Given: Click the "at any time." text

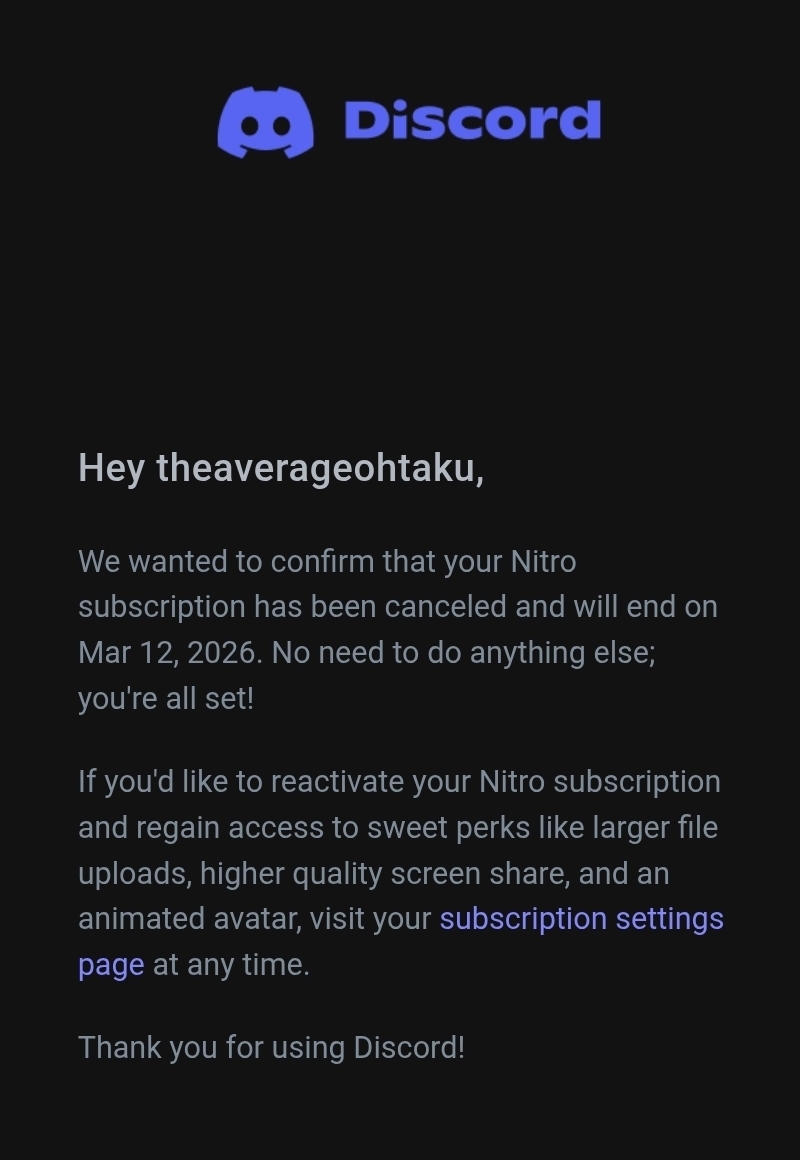Looking at the screenshot, I should point(231,964).
